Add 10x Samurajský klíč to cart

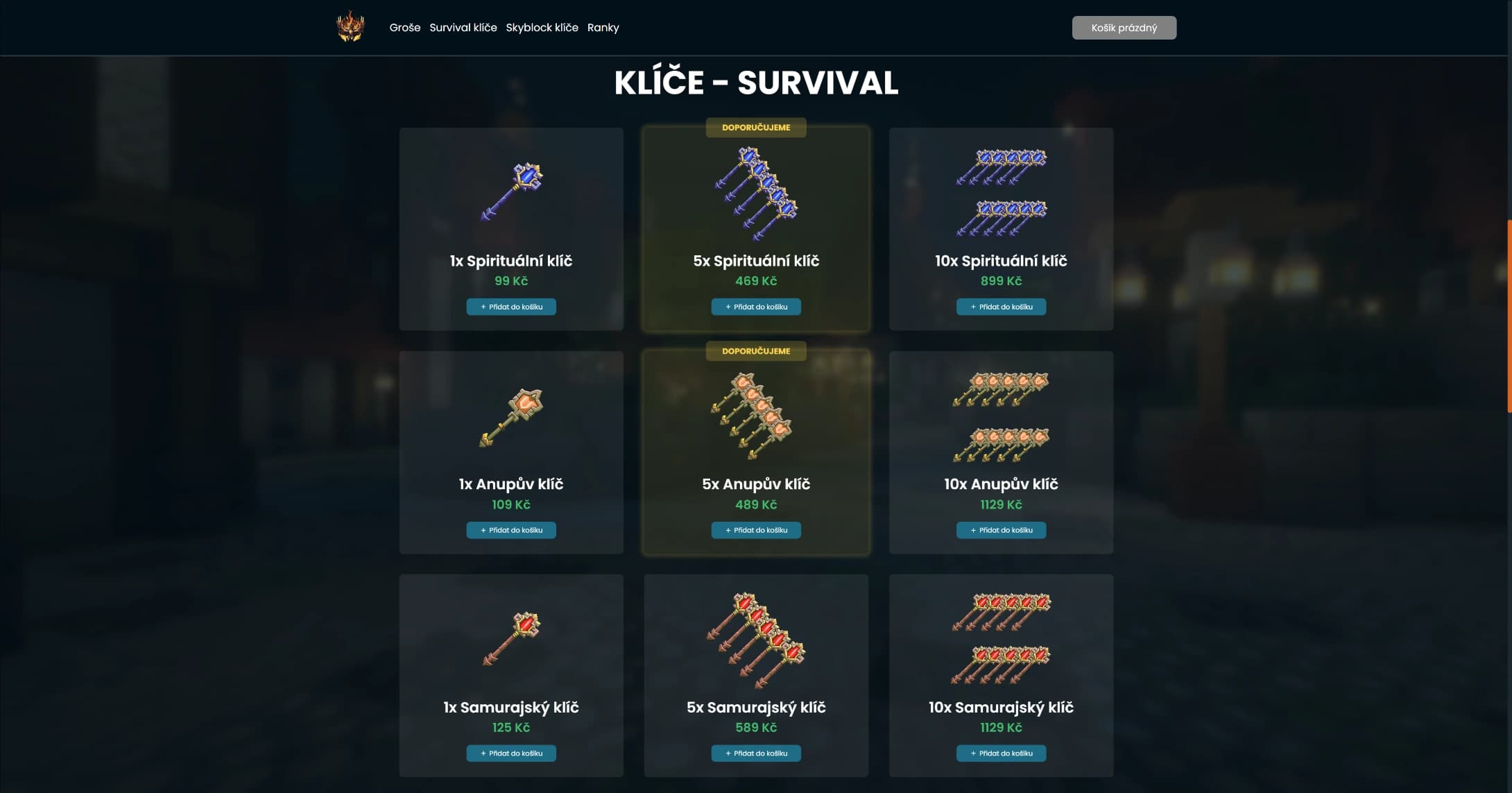click(1001, 753)
